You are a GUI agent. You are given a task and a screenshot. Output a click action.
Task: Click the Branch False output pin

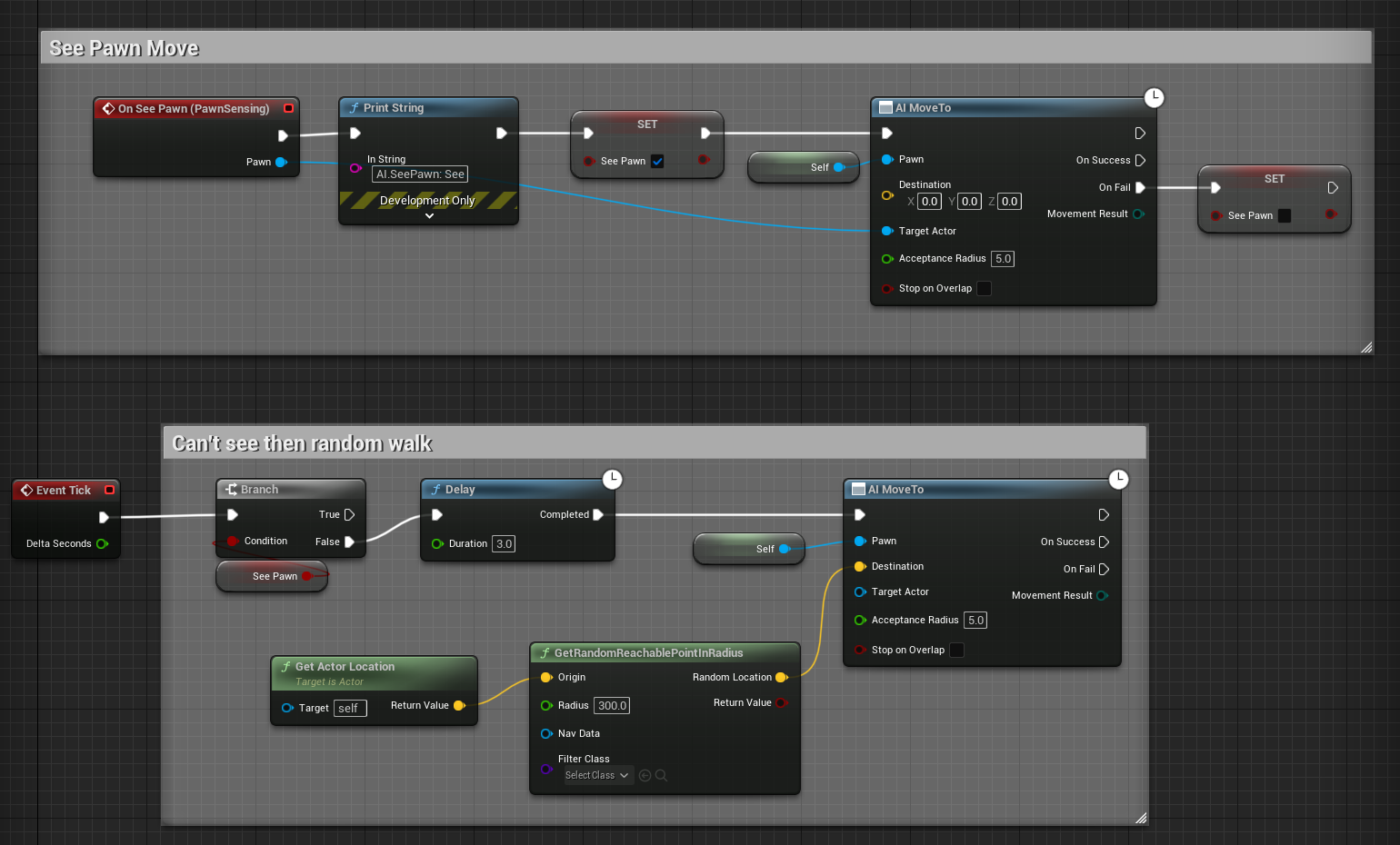coord(349,542)
